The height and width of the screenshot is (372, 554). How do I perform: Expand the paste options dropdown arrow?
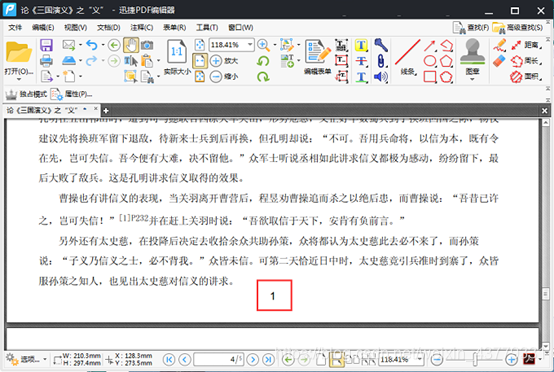click(158, 61)
